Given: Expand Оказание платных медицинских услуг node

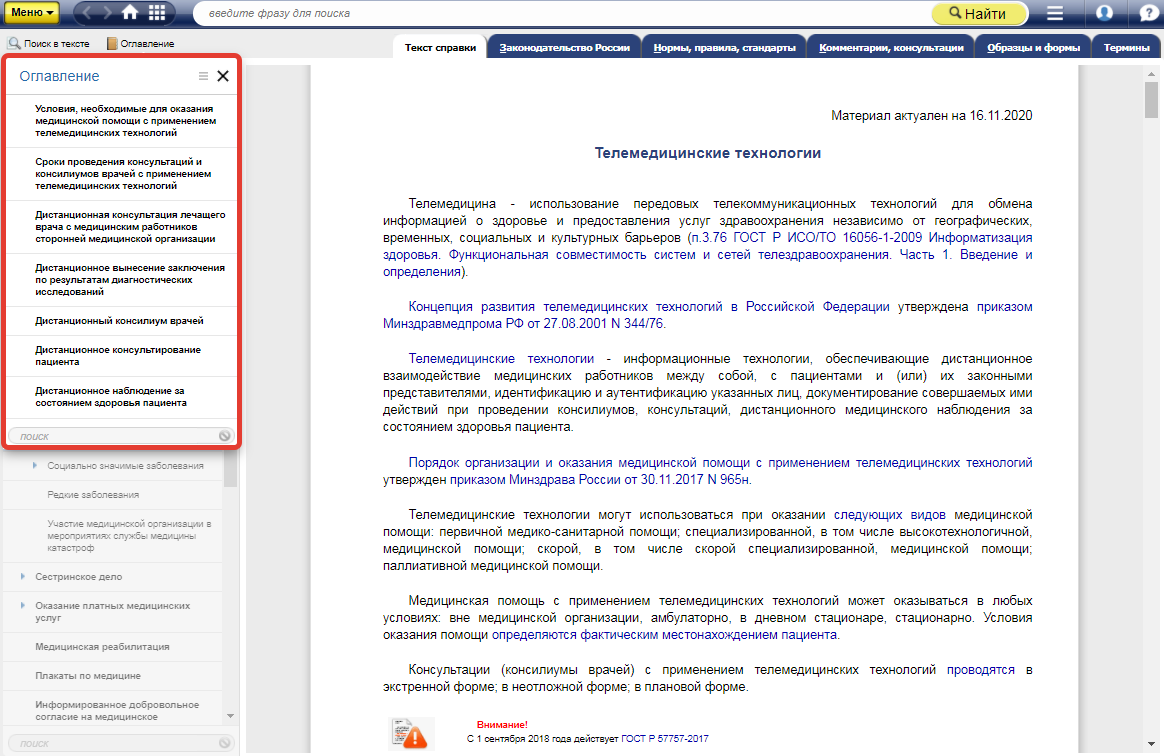Looking at the screenshot, I should click(x=23, y=606).
